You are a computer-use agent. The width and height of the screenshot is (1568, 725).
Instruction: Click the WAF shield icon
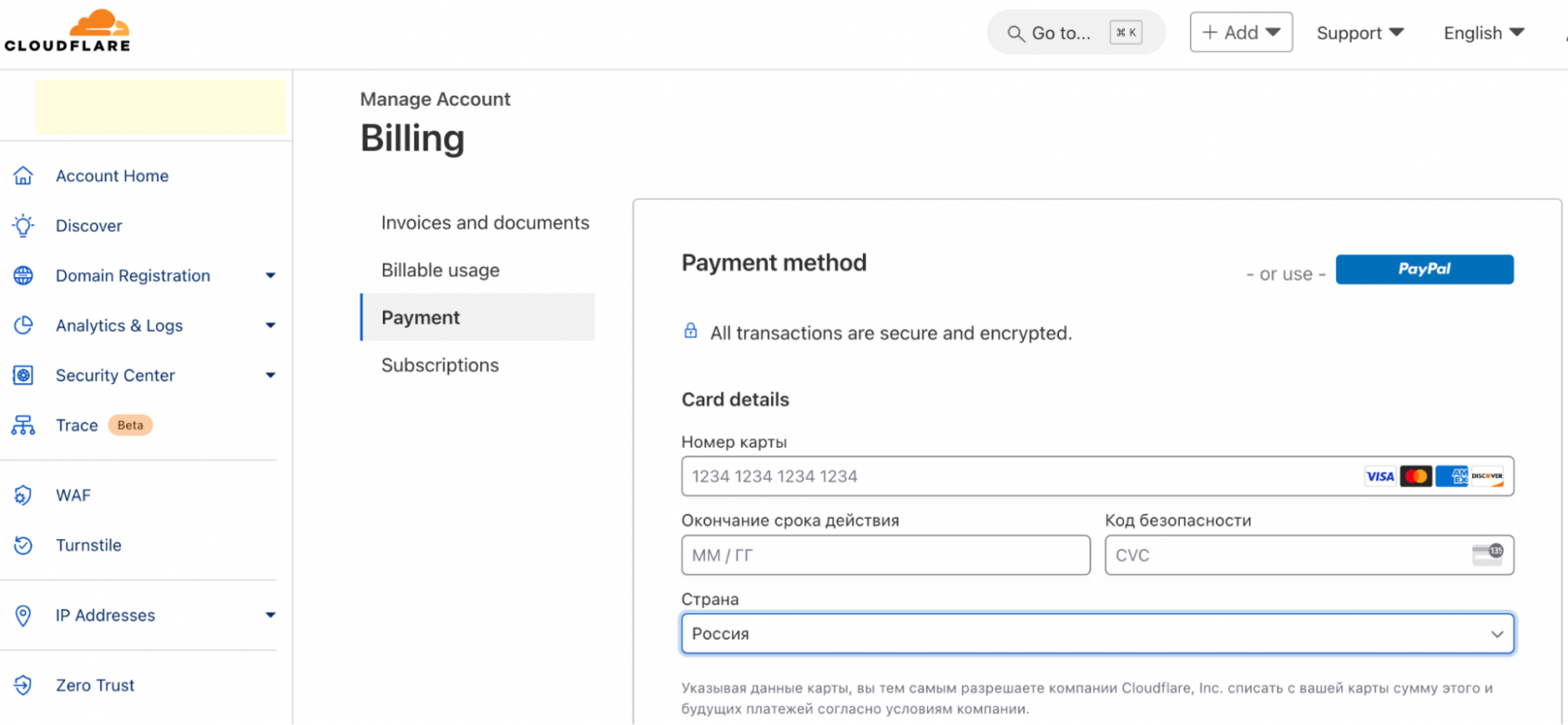(23, 495)
